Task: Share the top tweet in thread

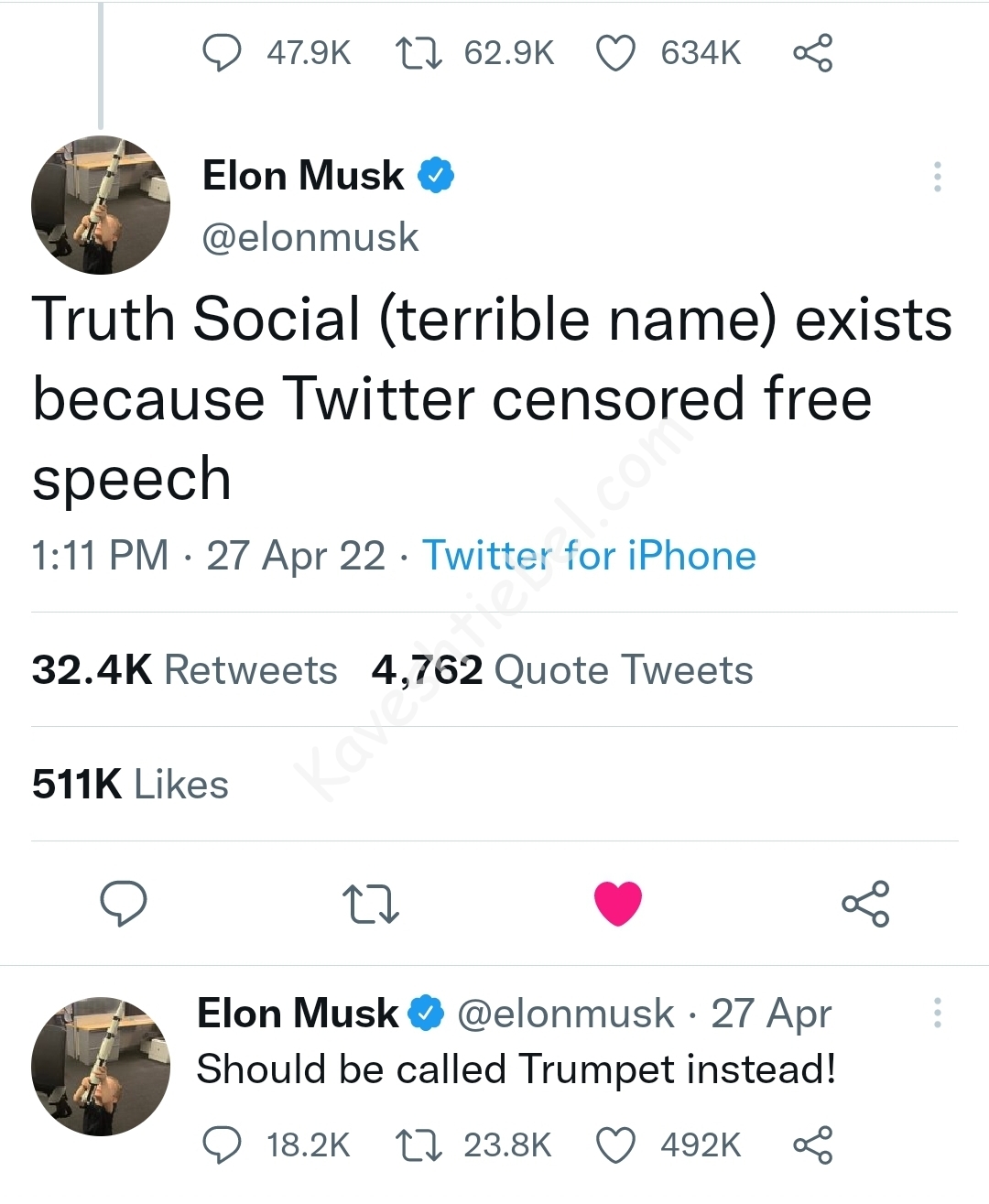Action: pyautogui.click(x=812, y=53)
